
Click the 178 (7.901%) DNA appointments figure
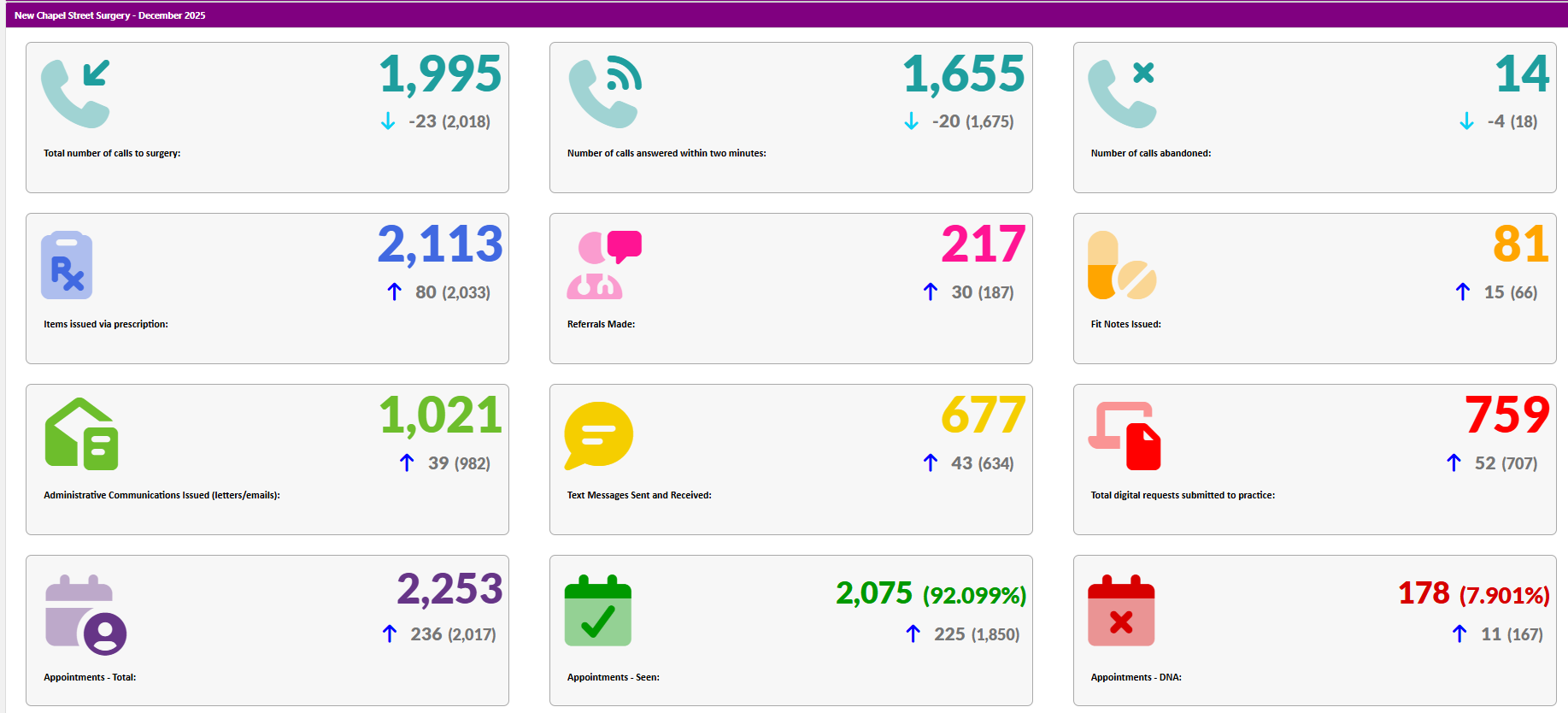(1473, 593)
